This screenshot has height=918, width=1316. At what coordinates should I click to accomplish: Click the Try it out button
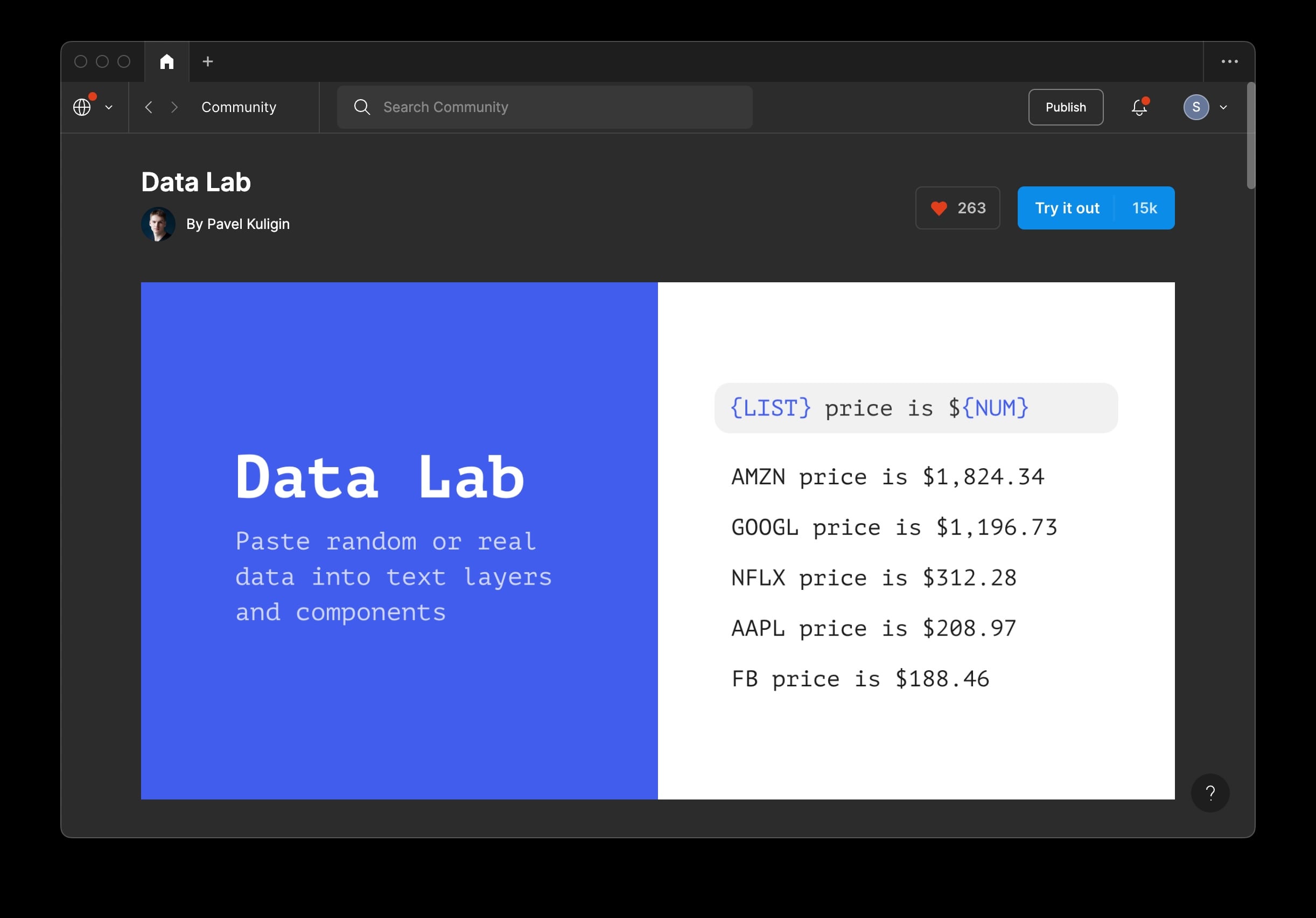1066,208
